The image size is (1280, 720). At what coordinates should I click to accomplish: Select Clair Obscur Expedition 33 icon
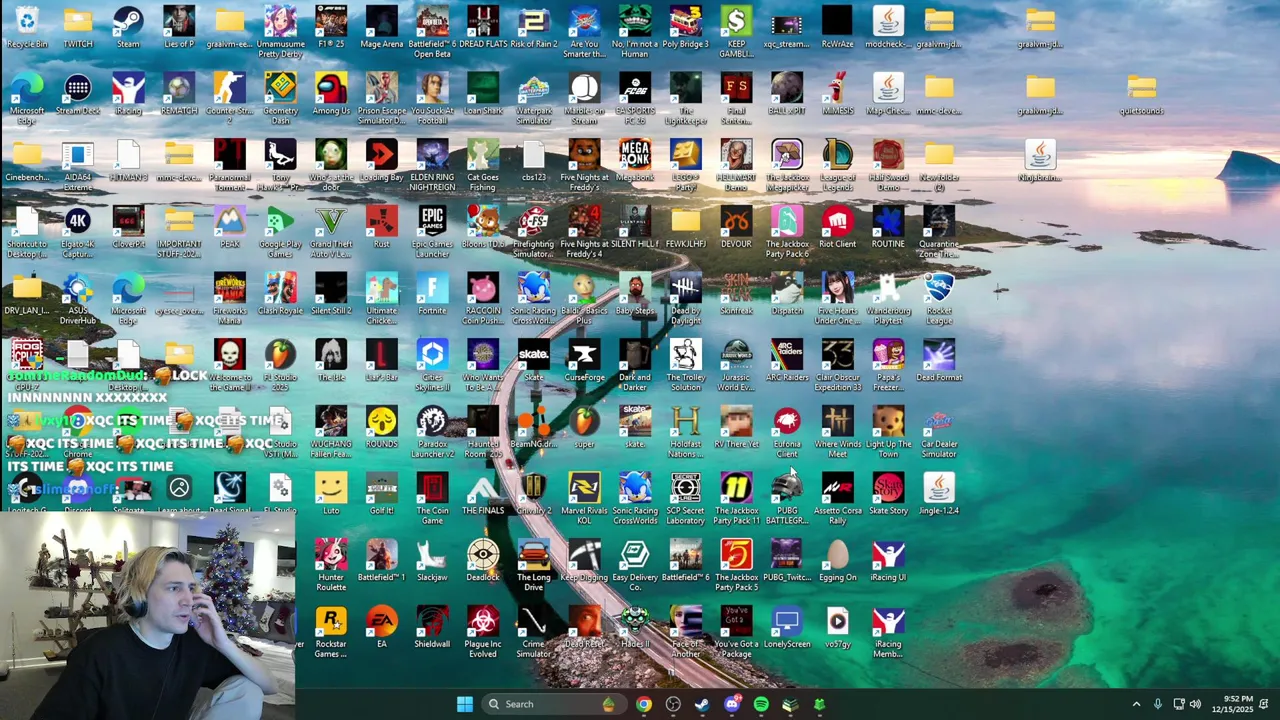tap(838, 365)
